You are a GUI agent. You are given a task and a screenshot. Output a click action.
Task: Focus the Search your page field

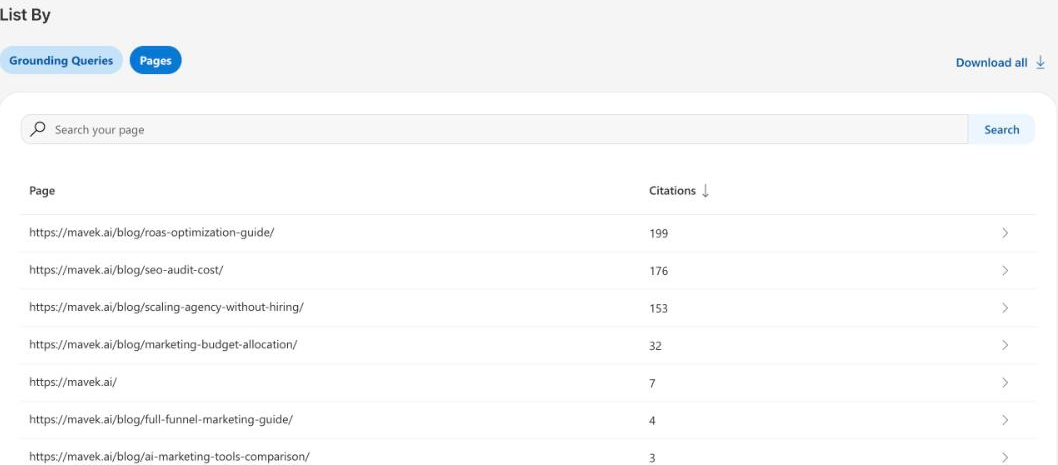[x=495, y=129]
